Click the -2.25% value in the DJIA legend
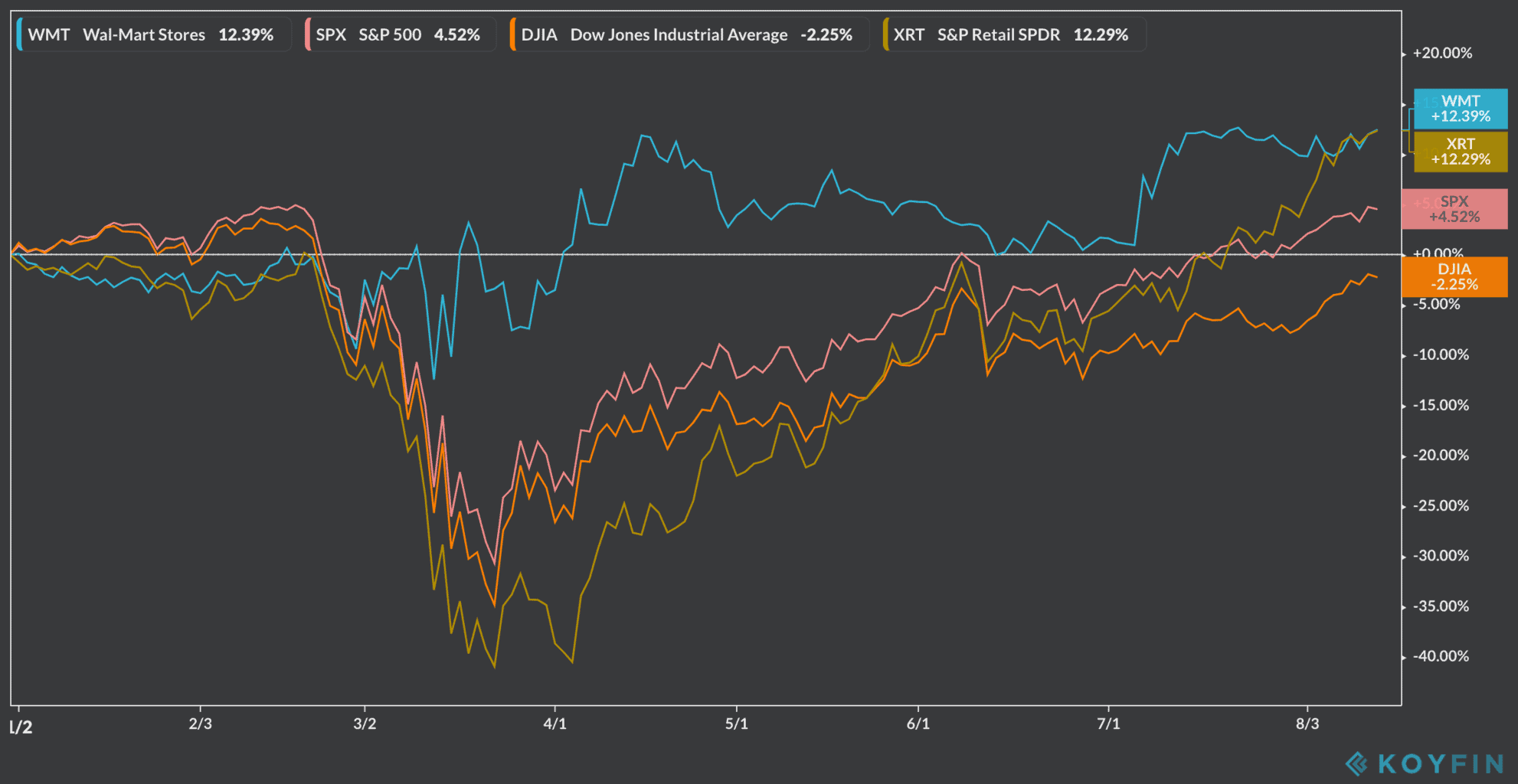1518x784 pixels. click(826, 34)
